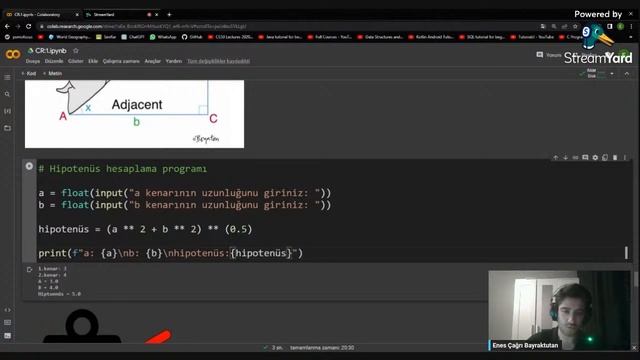The width and height of the screenshot is (640, 360).
Task: Open the Çalışma zamanı menu
Action: tap(121, 61)
